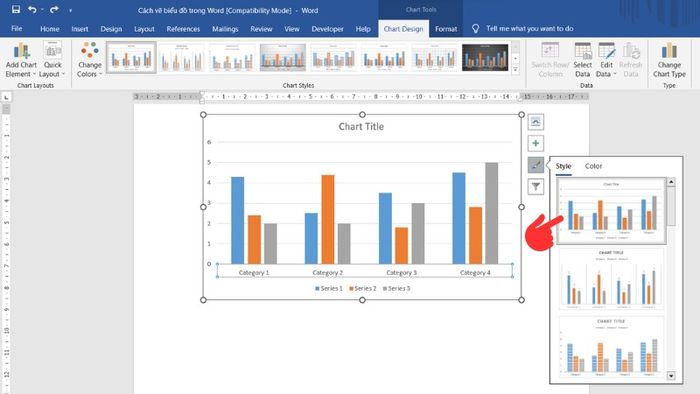Apply the sixth chart style in the ribbon gallery
Viewport: 700px width, 394px height.
click(x=383, y=58)
